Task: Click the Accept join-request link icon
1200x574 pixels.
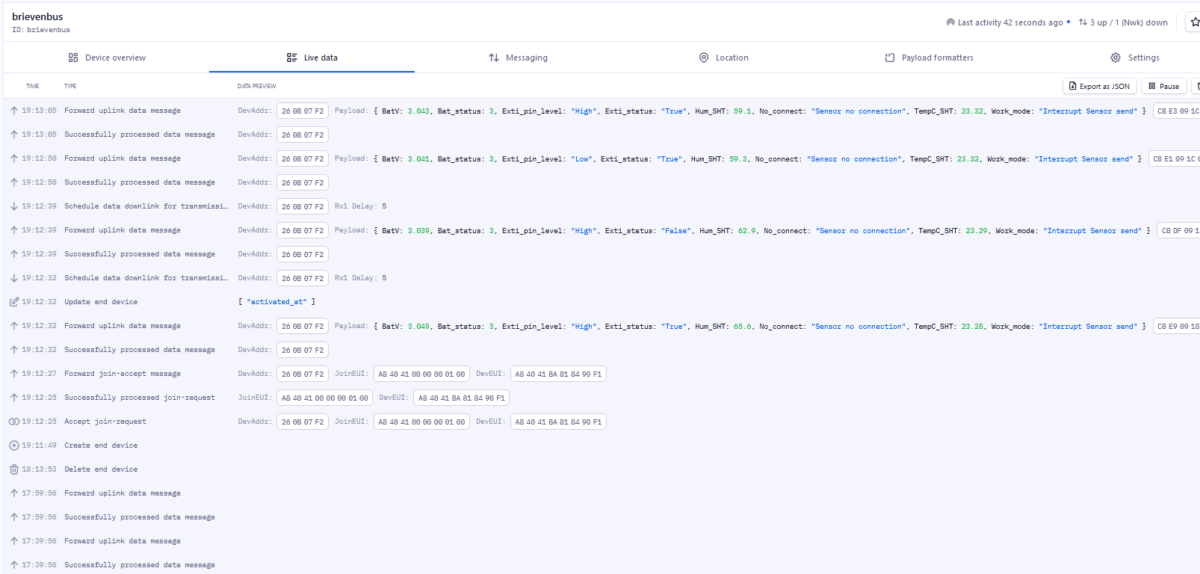Action: tap(14, 421)
